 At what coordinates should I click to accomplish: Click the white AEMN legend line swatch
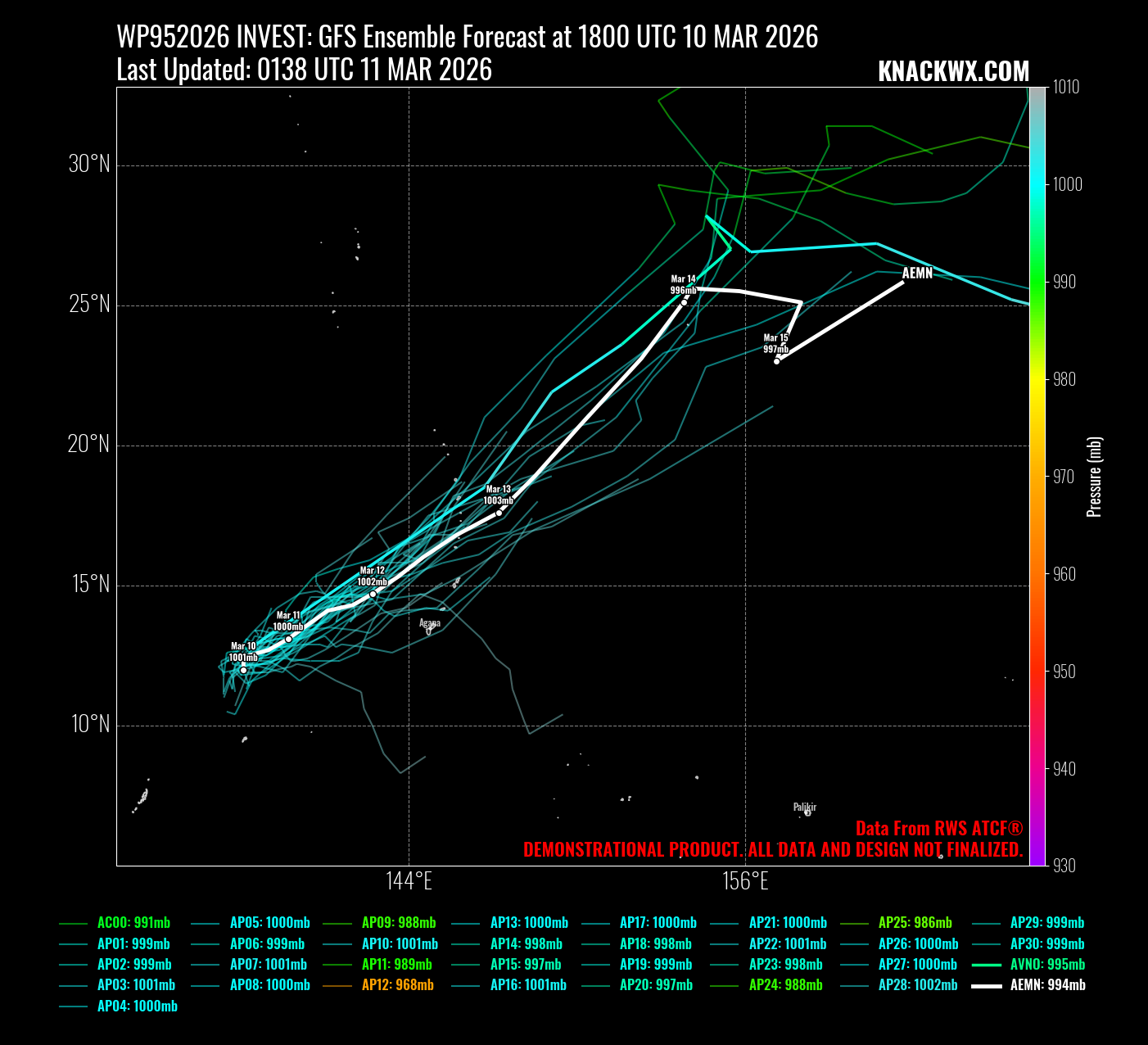pos(987,986)
